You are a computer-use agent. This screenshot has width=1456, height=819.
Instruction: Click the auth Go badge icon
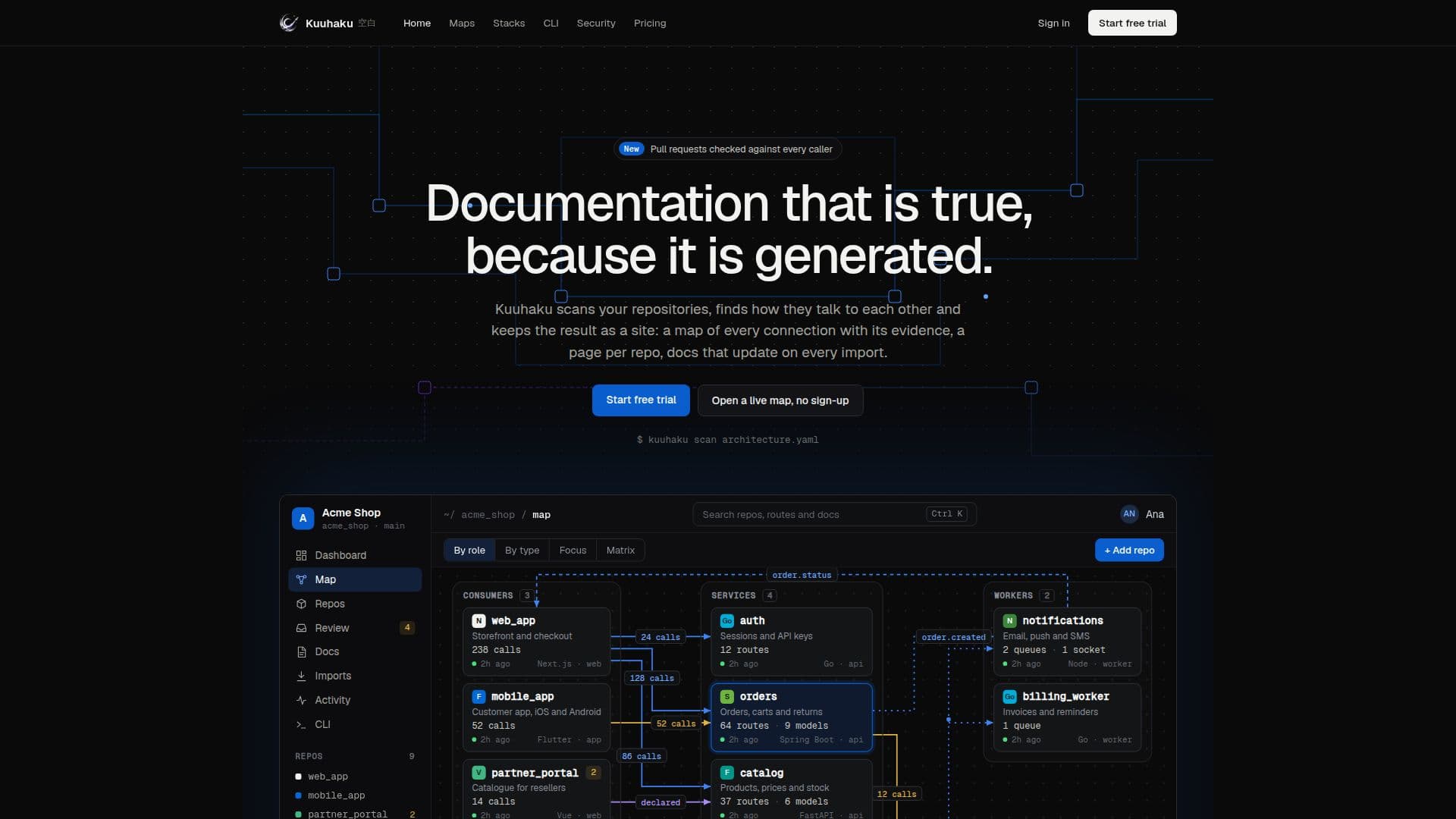click(x=726, y=620)
